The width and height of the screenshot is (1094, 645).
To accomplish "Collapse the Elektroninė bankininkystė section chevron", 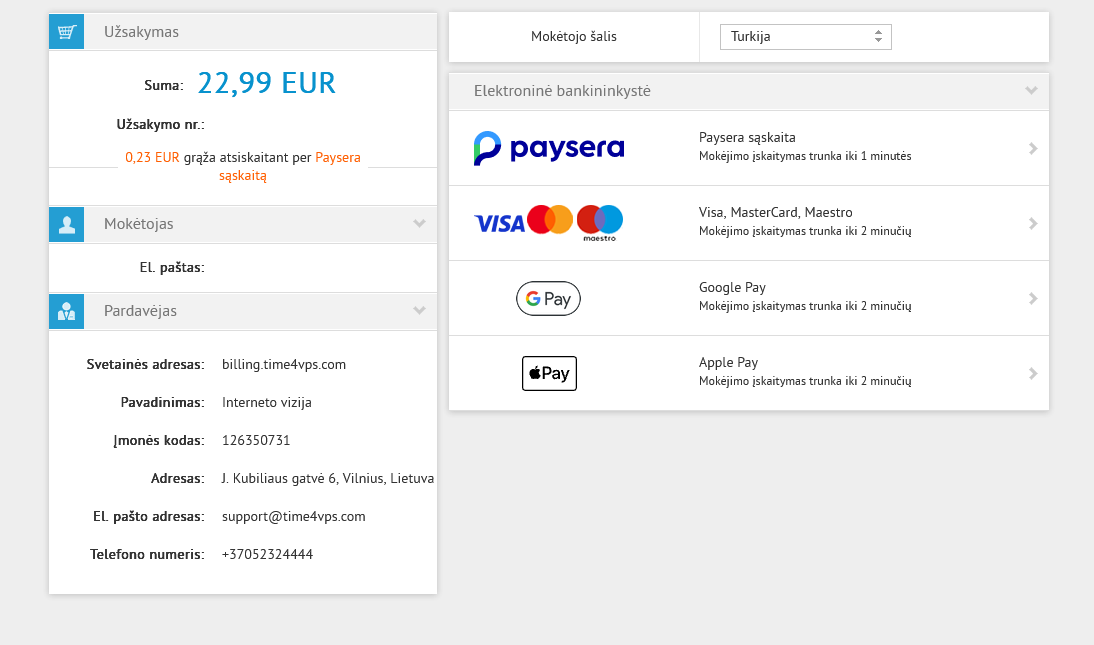I will (x=1031, y=91).
